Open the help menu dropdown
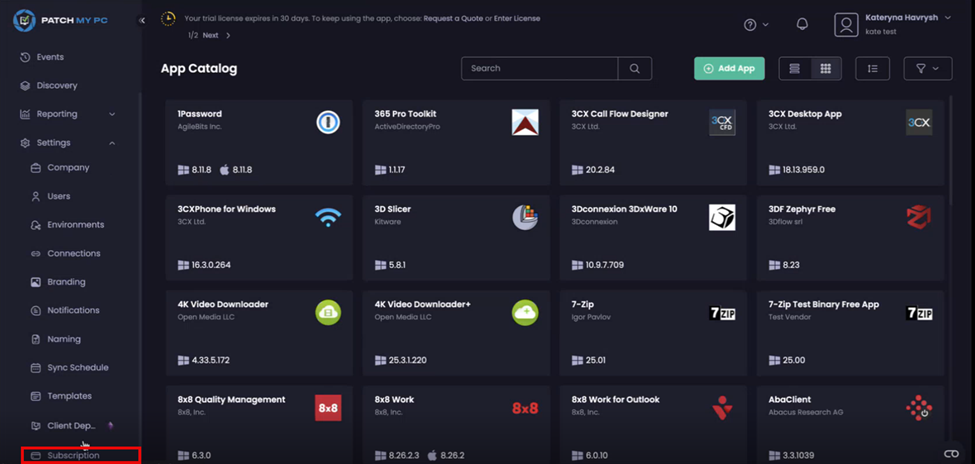Screen dimensions: 975x464 tap(756, 24)
